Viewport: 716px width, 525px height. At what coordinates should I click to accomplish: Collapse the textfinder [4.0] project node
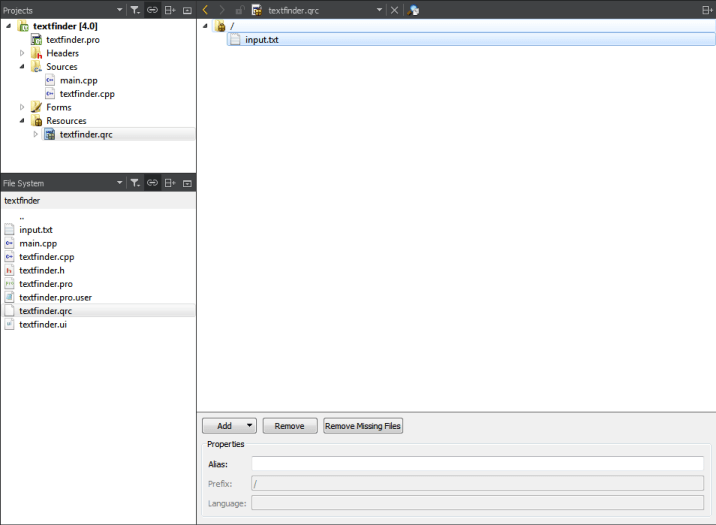(8, 26)
